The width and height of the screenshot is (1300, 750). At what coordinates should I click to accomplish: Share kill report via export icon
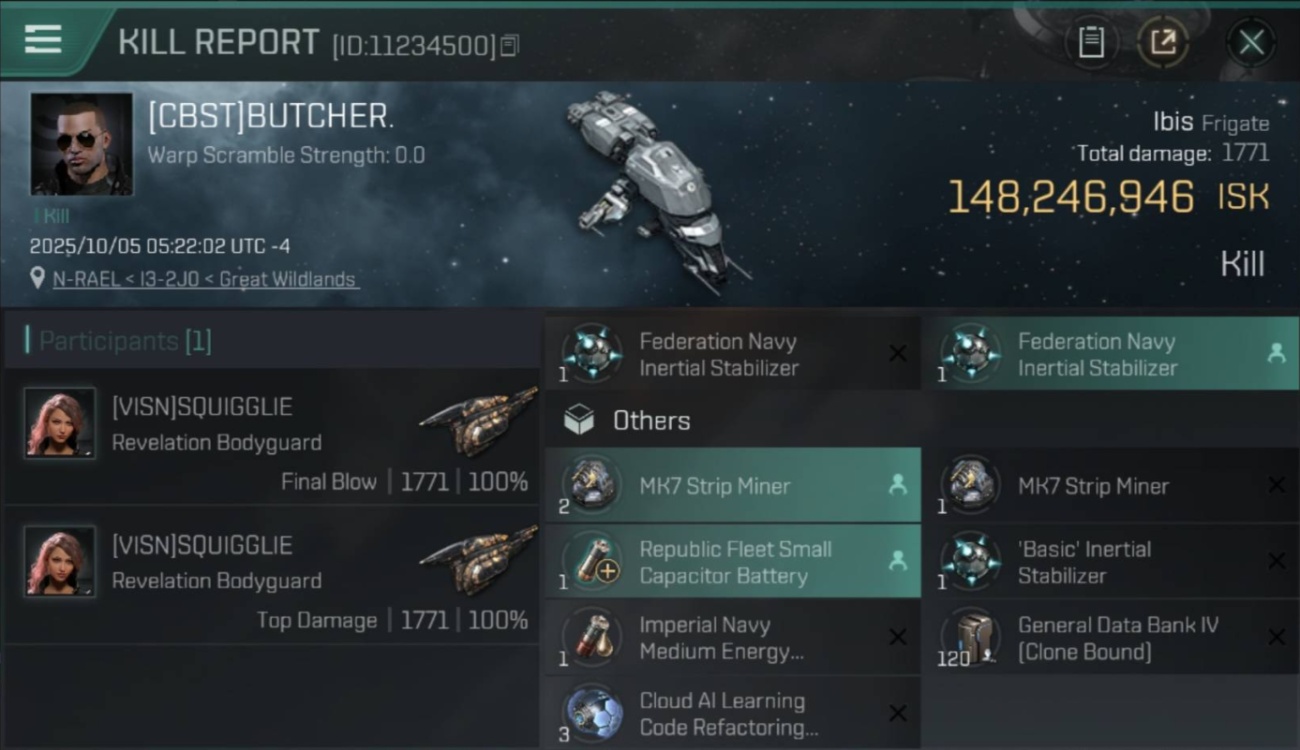(1163, 42)
